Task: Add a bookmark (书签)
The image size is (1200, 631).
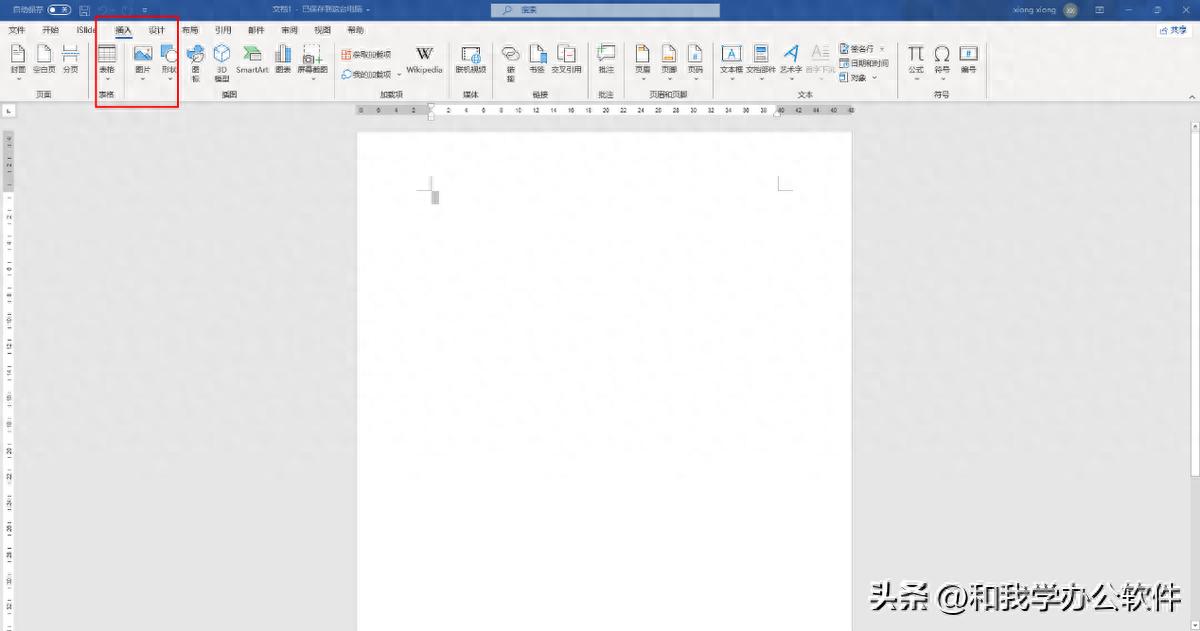Action: [x=537, y=59]
